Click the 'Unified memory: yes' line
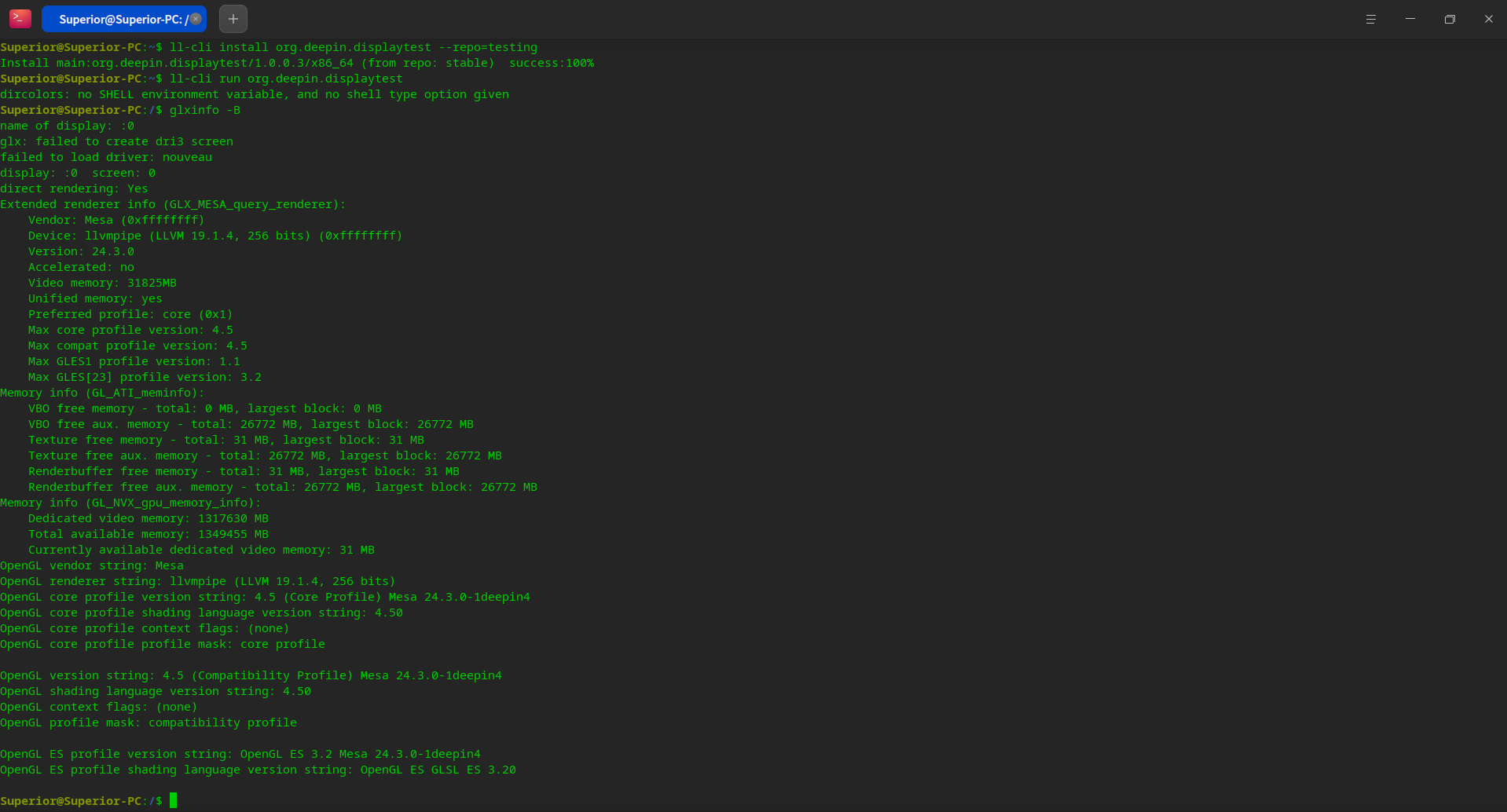This screenshot has width=1507, height=812. 95,298
